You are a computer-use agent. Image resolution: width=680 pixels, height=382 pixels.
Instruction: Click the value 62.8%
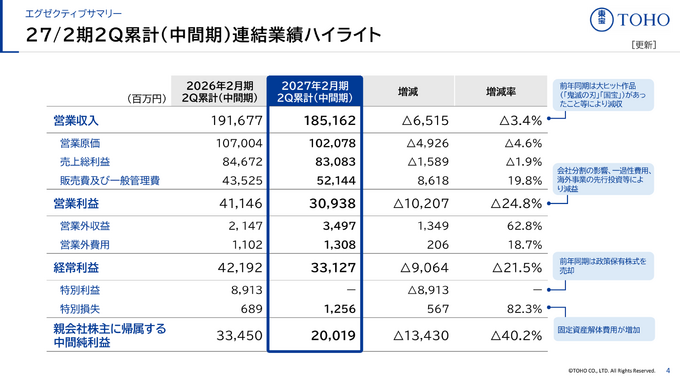pos(525,226)
